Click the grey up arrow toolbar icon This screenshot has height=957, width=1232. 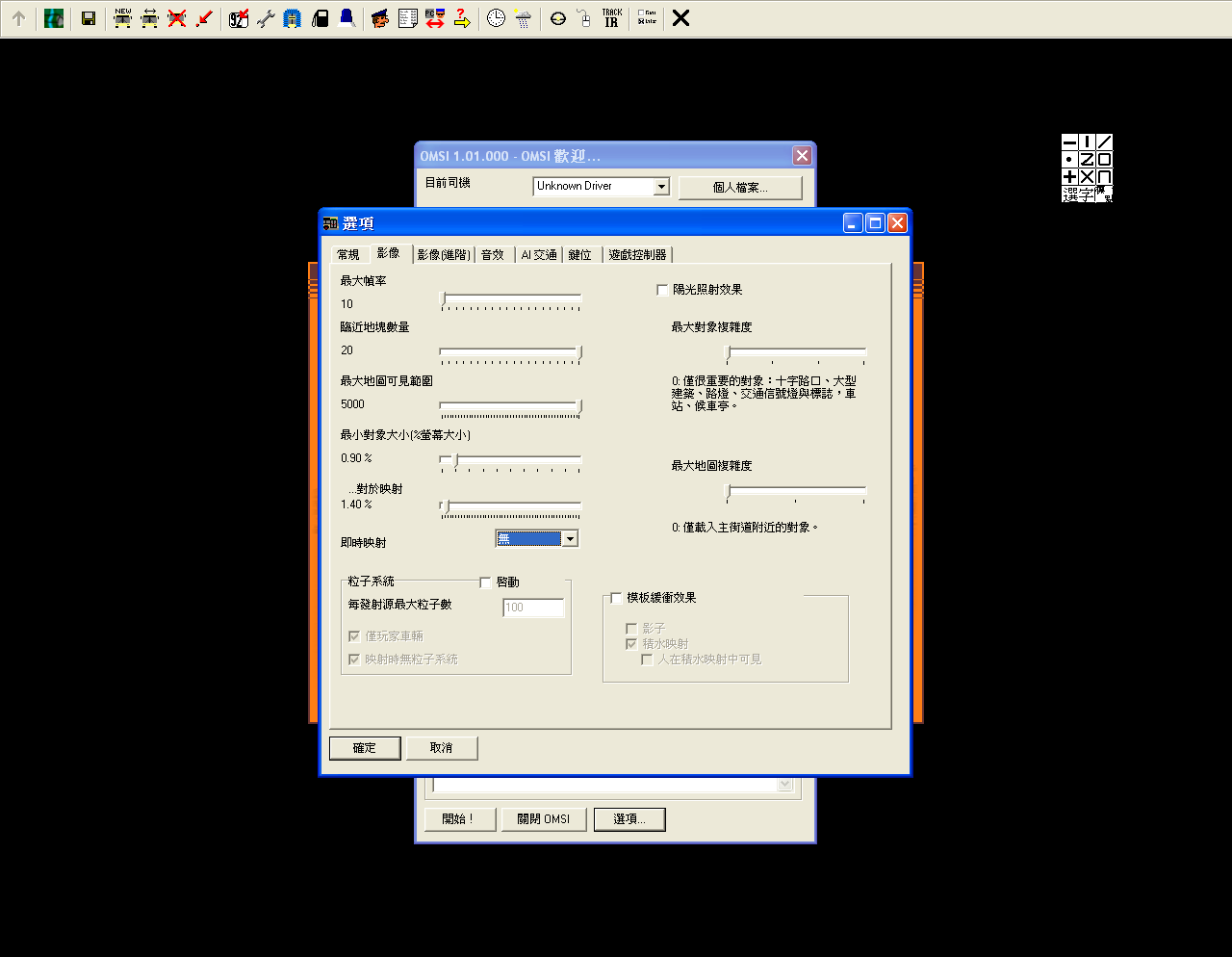18,18
